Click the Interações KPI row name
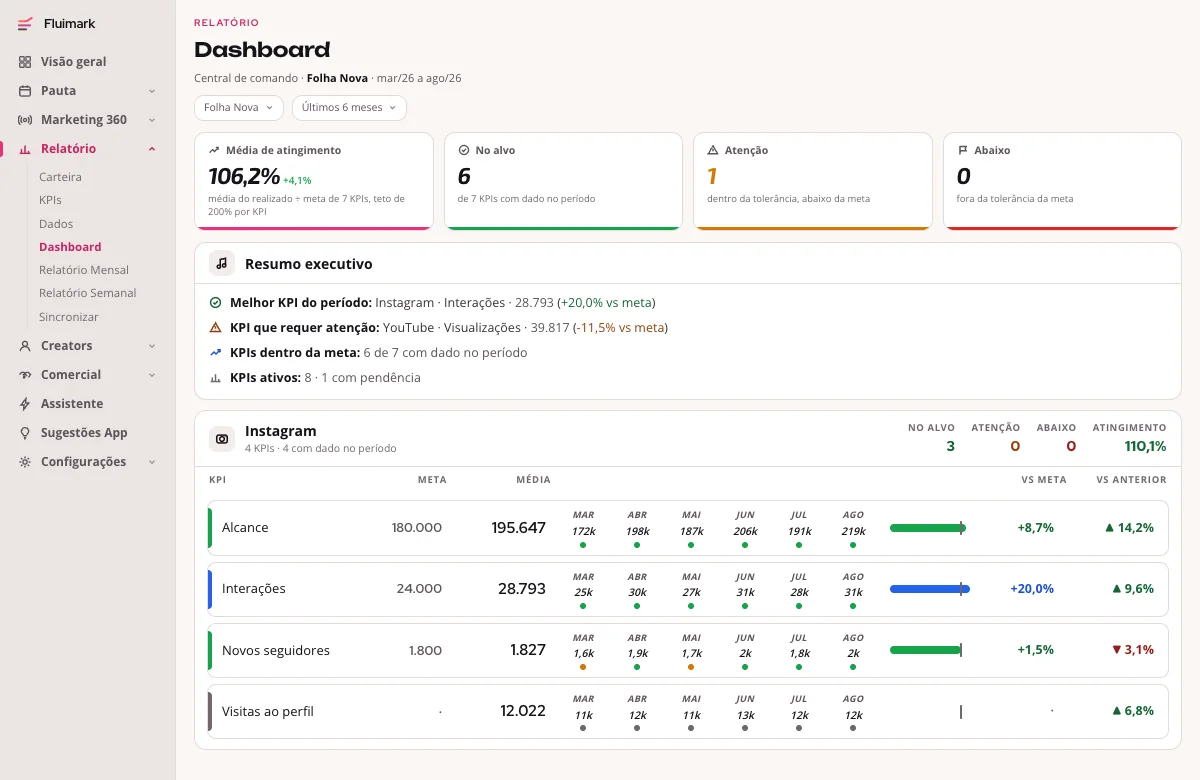 [x=254, y=589]
